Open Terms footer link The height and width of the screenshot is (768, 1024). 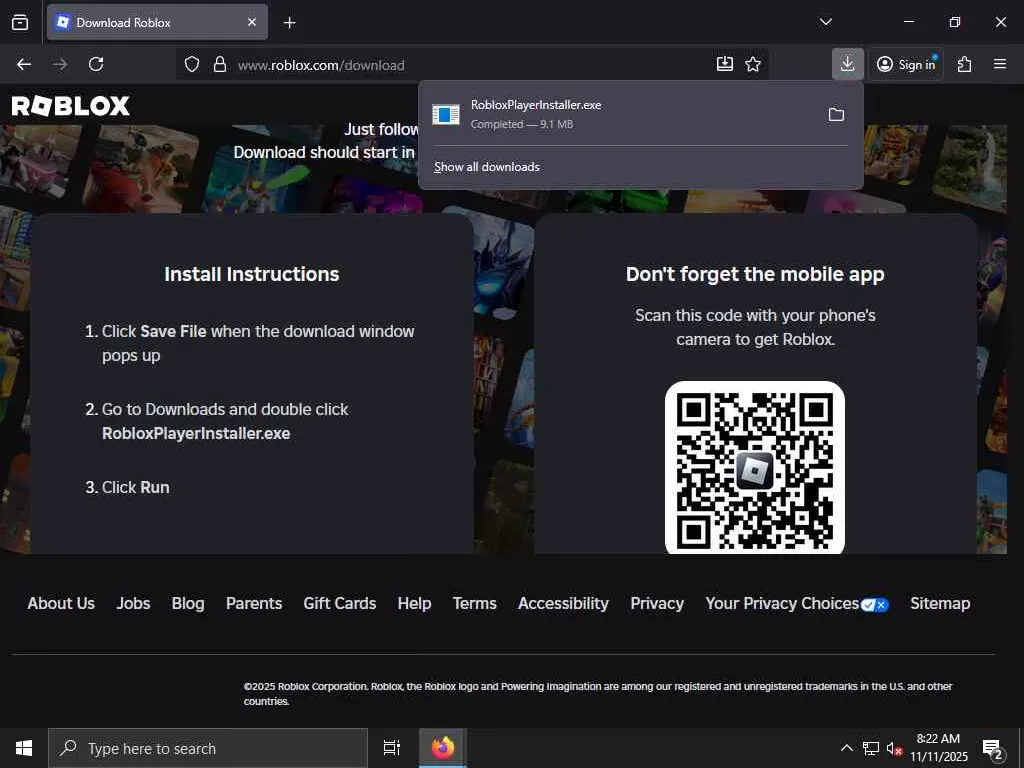point(475,603)
